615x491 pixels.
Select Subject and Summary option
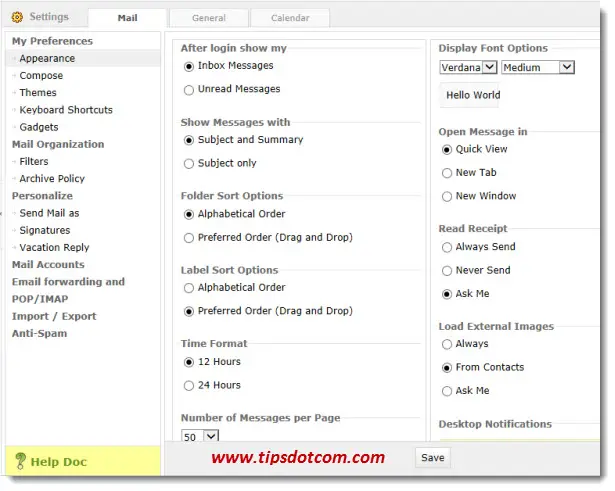pos(189,140)
